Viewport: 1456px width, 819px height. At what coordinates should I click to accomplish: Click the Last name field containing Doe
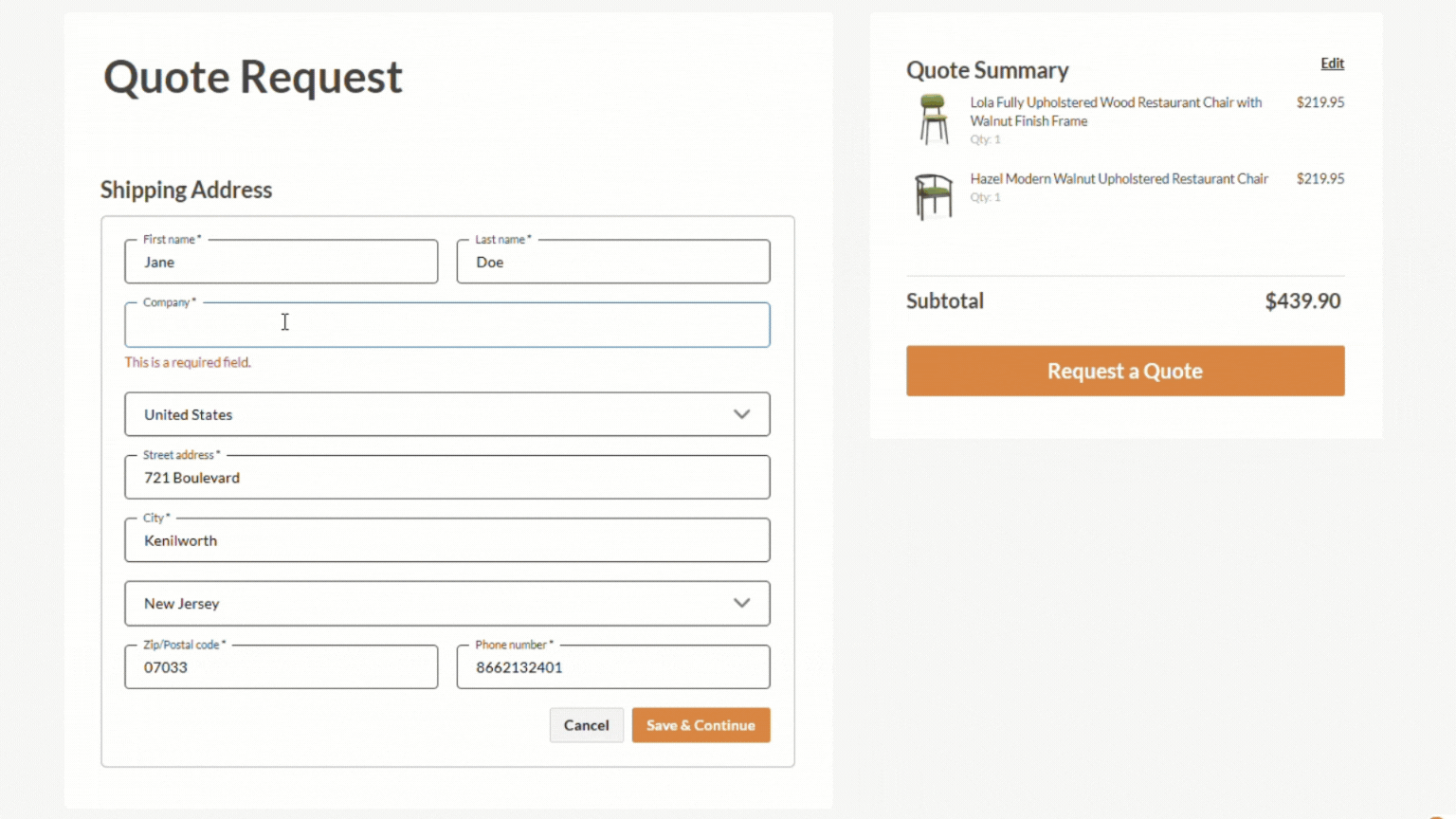tap(612, 262)
